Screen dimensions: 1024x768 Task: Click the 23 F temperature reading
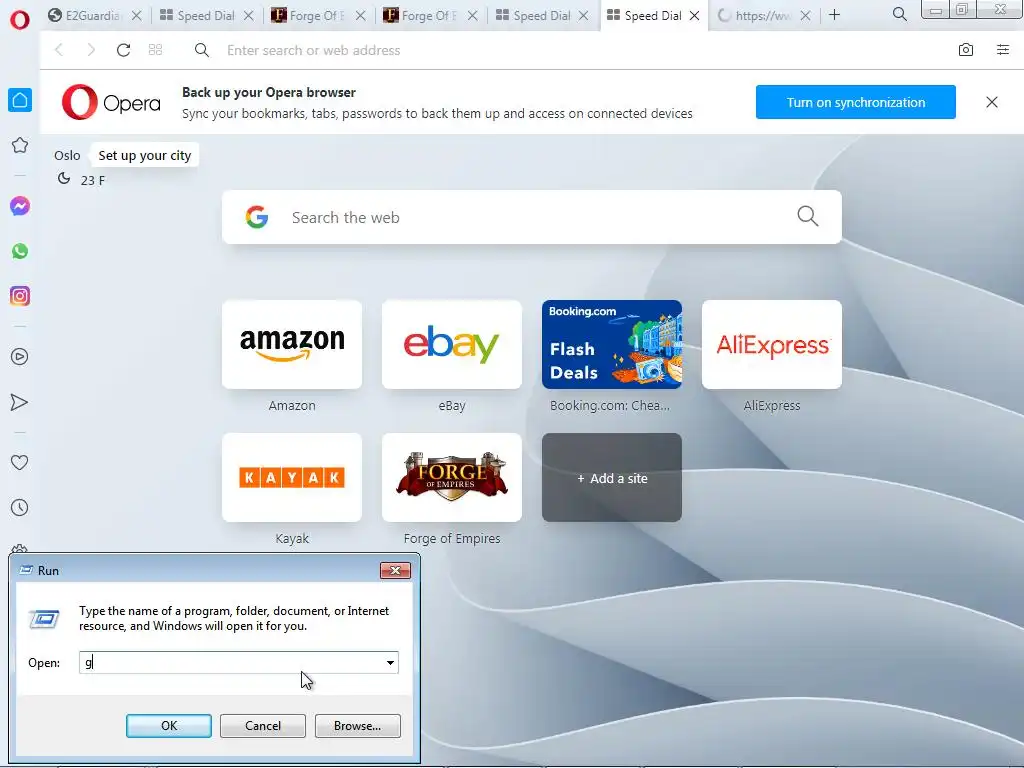[x=93, y=180]
